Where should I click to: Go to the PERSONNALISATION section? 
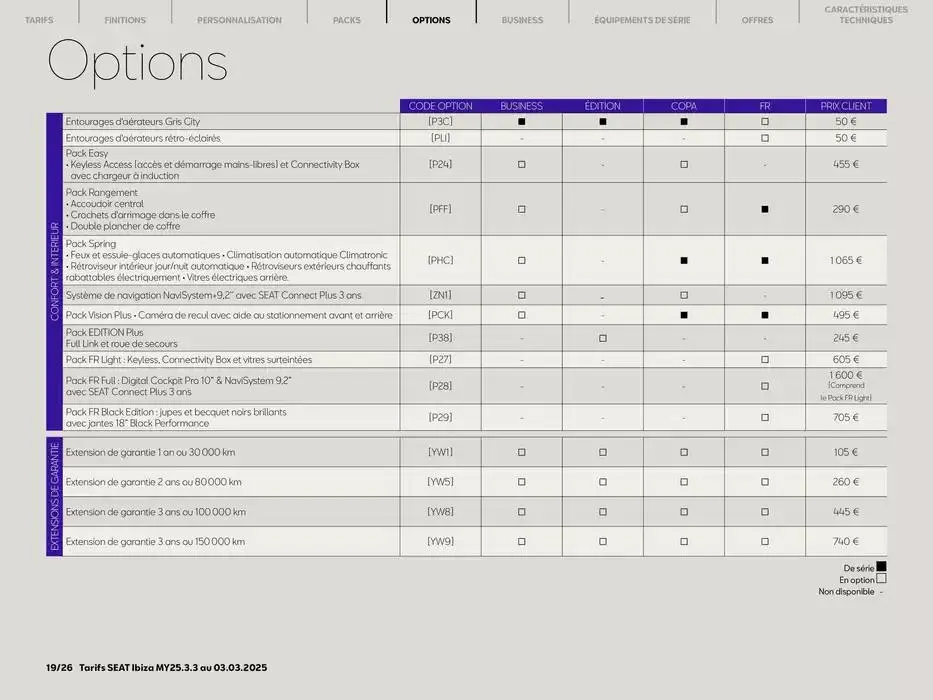(239, 20)
